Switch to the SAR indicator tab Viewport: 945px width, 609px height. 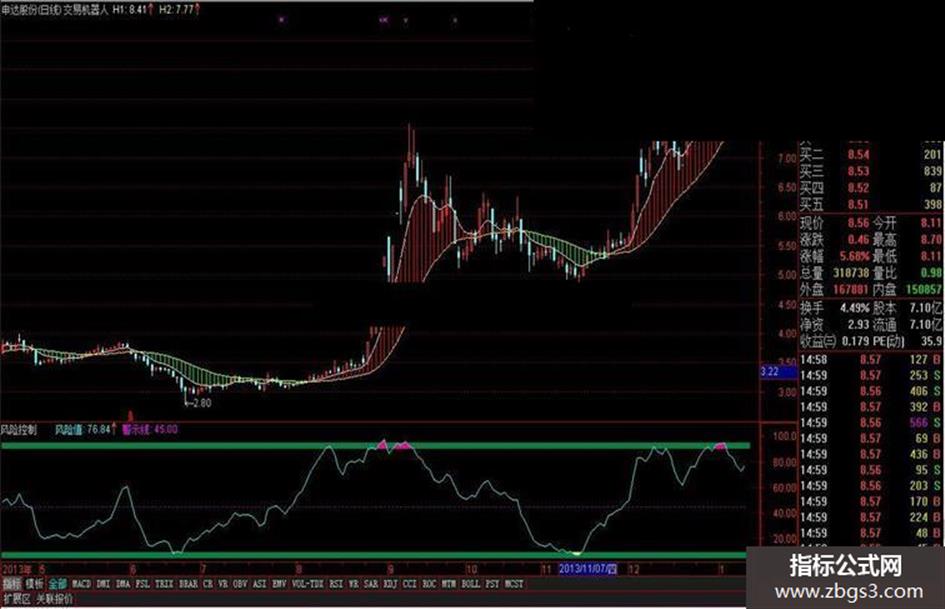coord(371,584)
